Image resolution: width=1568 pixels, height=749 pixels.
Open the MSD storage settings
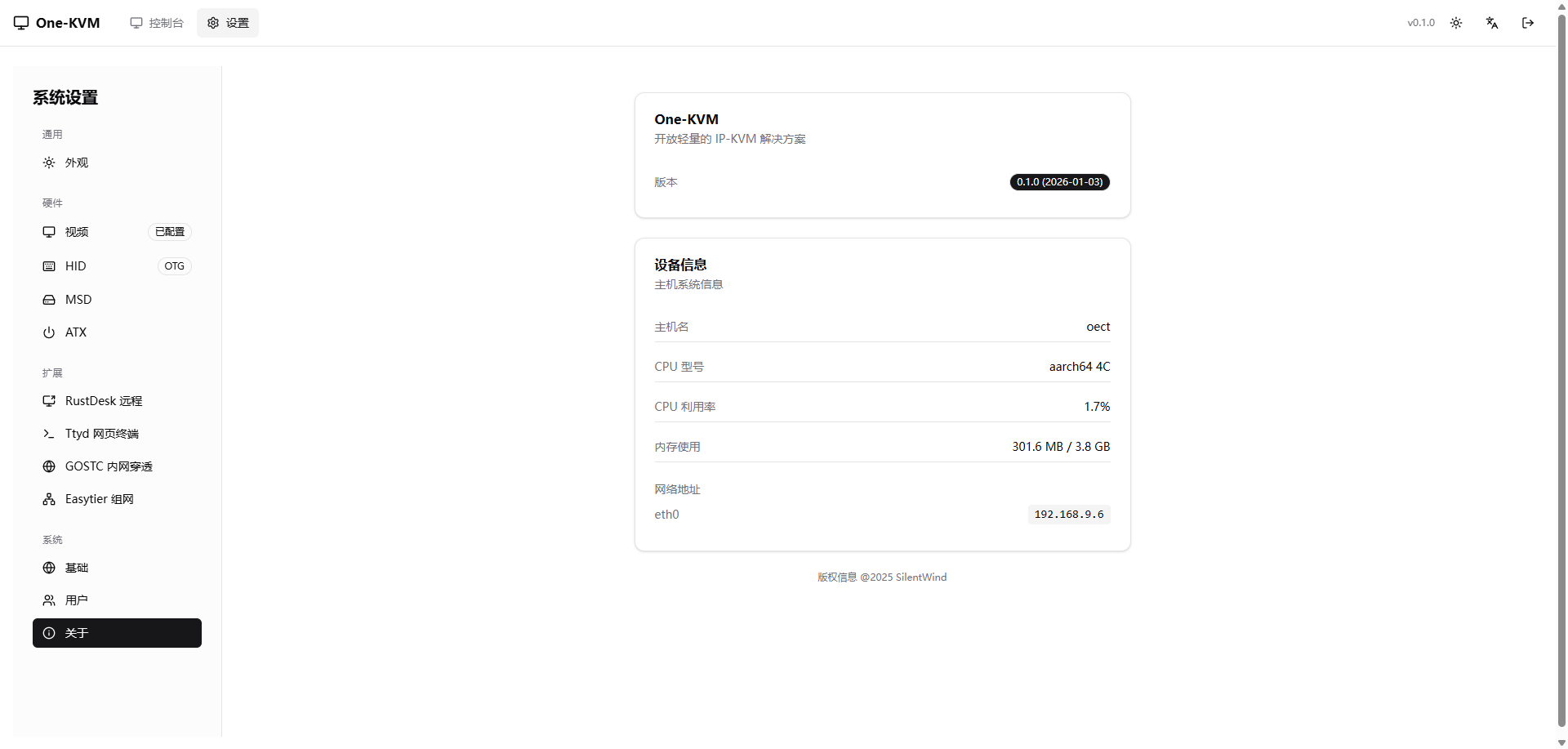pyautogui.click(x=78, y=300)
